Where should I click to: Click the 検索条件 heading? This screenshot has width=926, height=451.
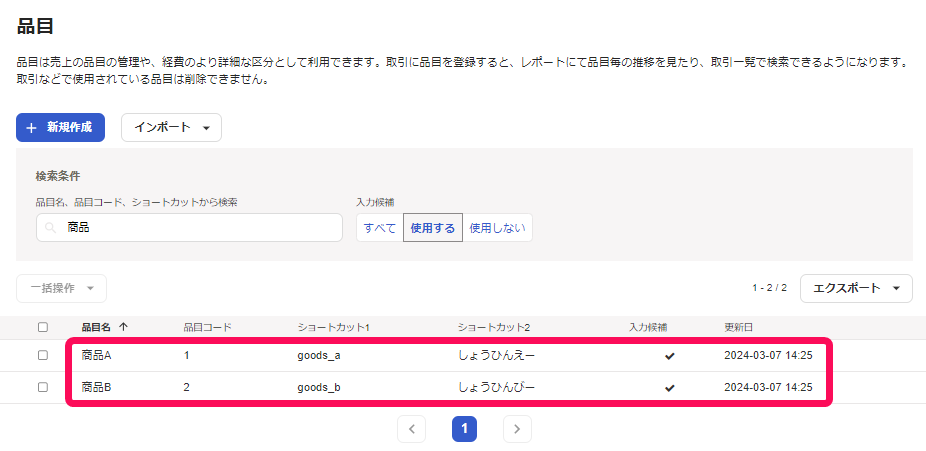pyautogui.click(x=58, y=176)
